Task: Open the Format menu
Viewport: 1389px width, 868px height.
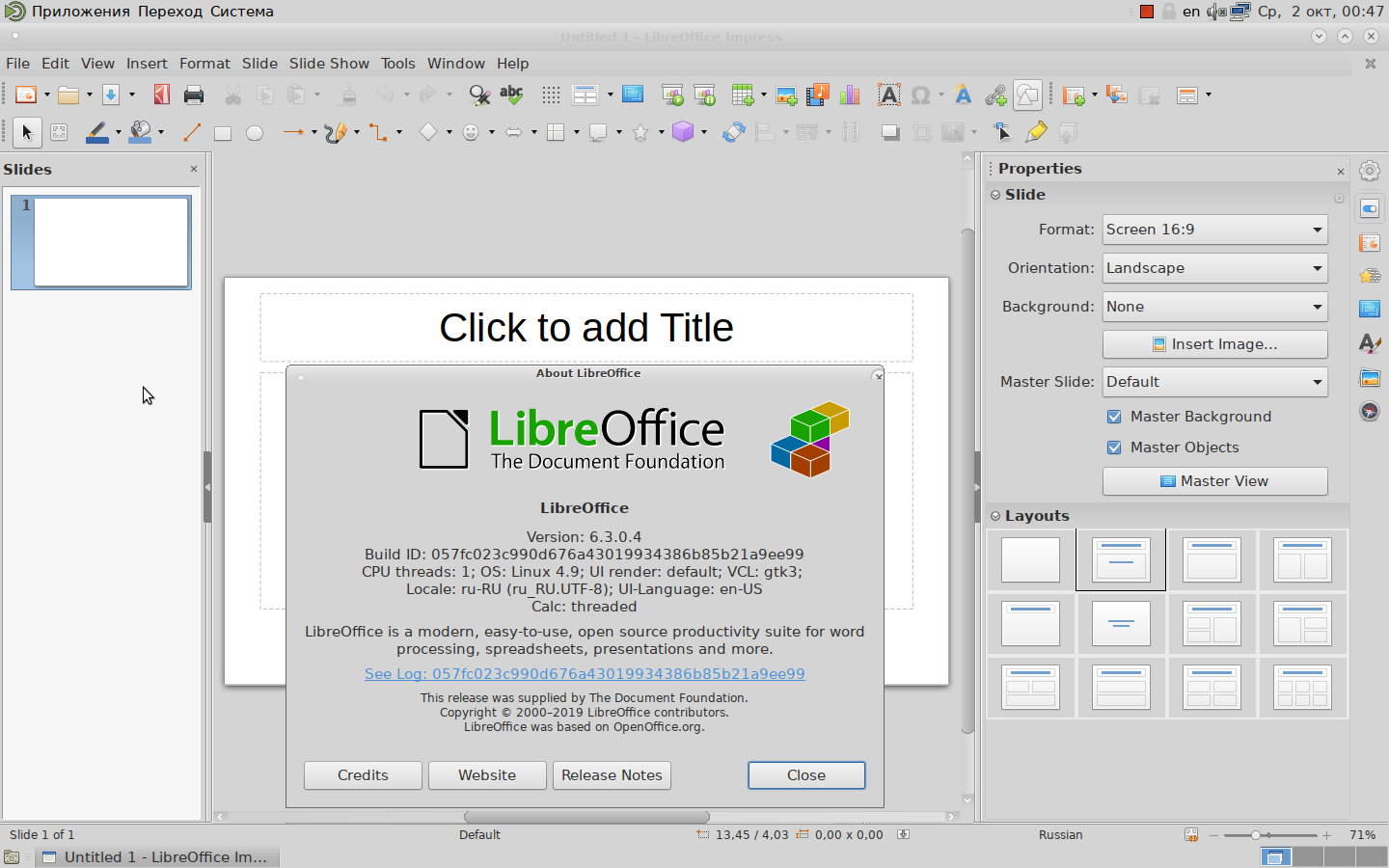Action: click(x=204, y=64)
